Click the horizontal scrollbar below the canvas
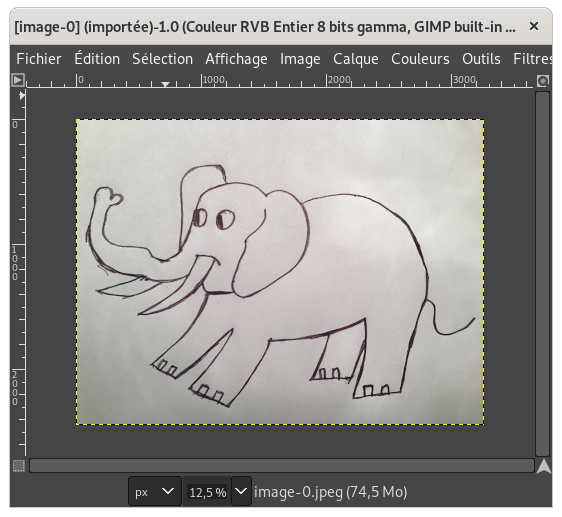Viewport: 562px width, 517px height. tap(282, 466)
